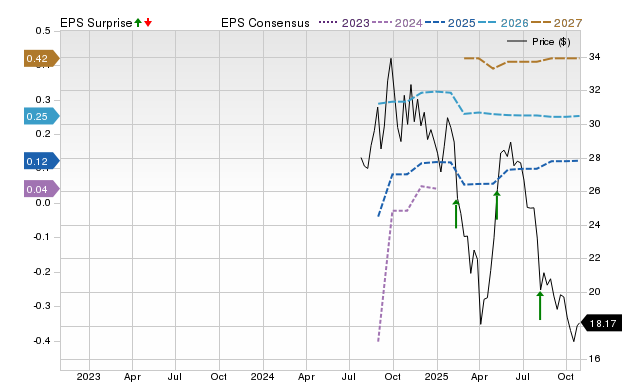640x382 pixels.
Task: Click the light blue 0.25 EPS value tag
Action: (x=42, y=116)
